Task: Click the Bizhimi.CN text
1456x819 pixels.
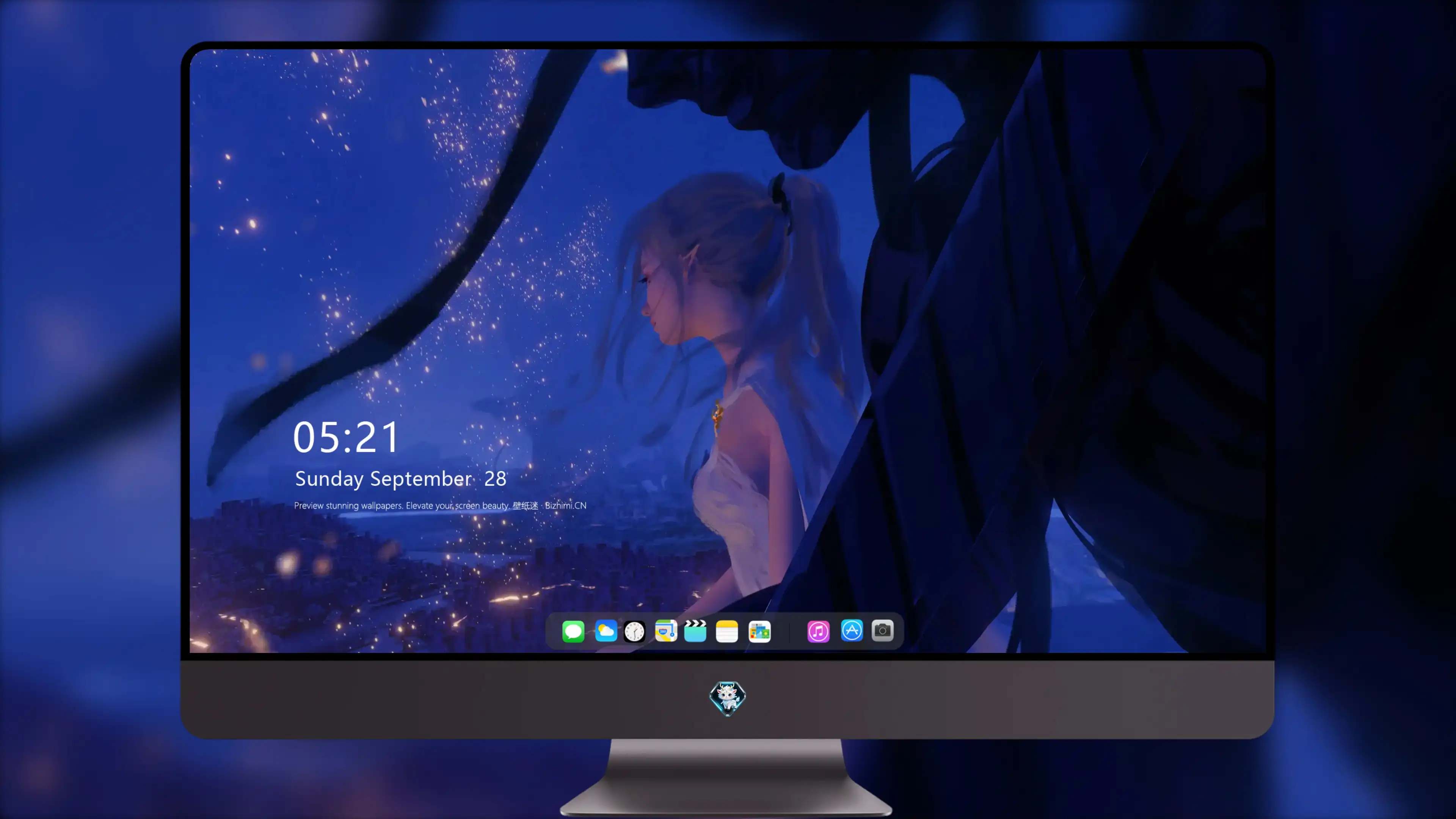Action: [x=566, y=506]
